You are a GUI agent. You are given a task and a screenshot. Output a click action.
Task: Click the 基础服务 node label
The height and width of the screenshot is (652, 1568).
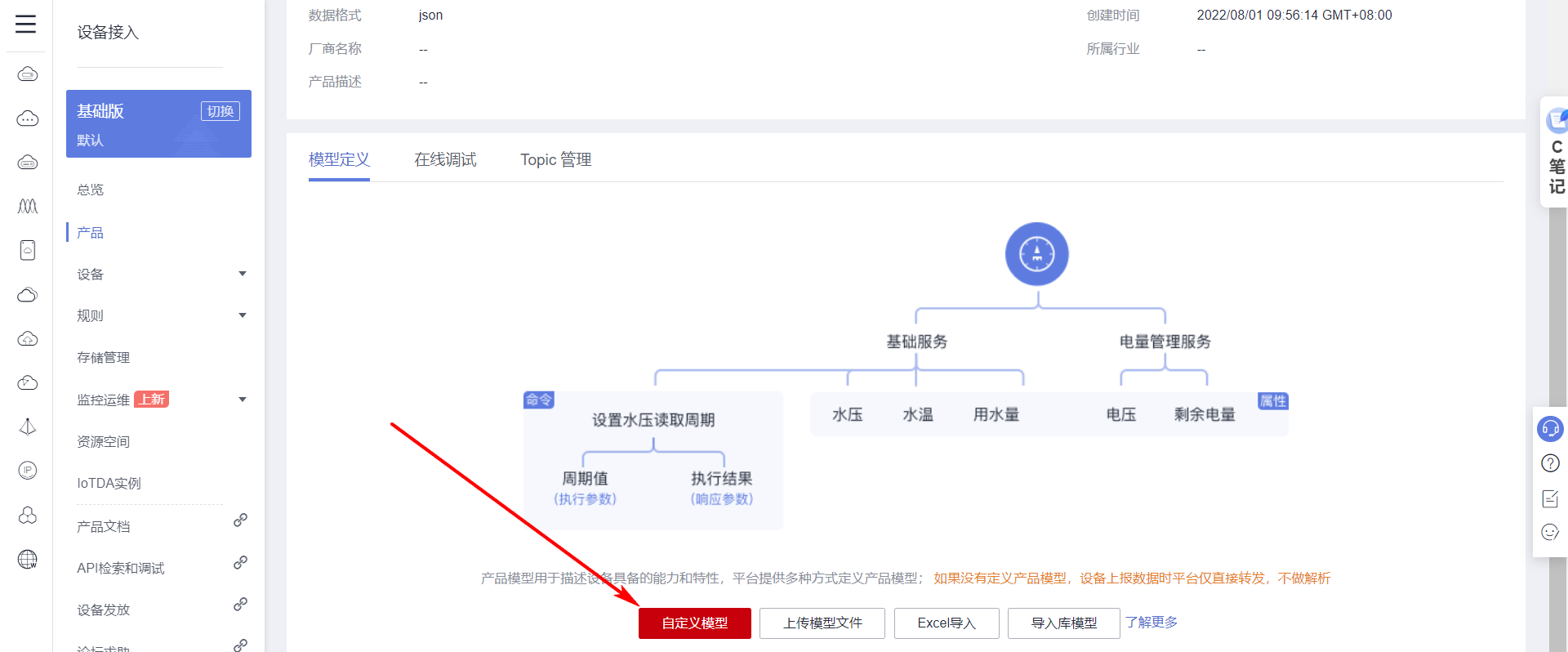click(x=917, y=342)
